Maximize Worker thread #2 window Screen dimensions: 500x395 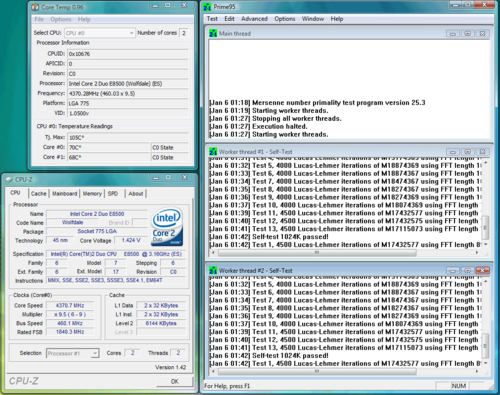point(468,270)
